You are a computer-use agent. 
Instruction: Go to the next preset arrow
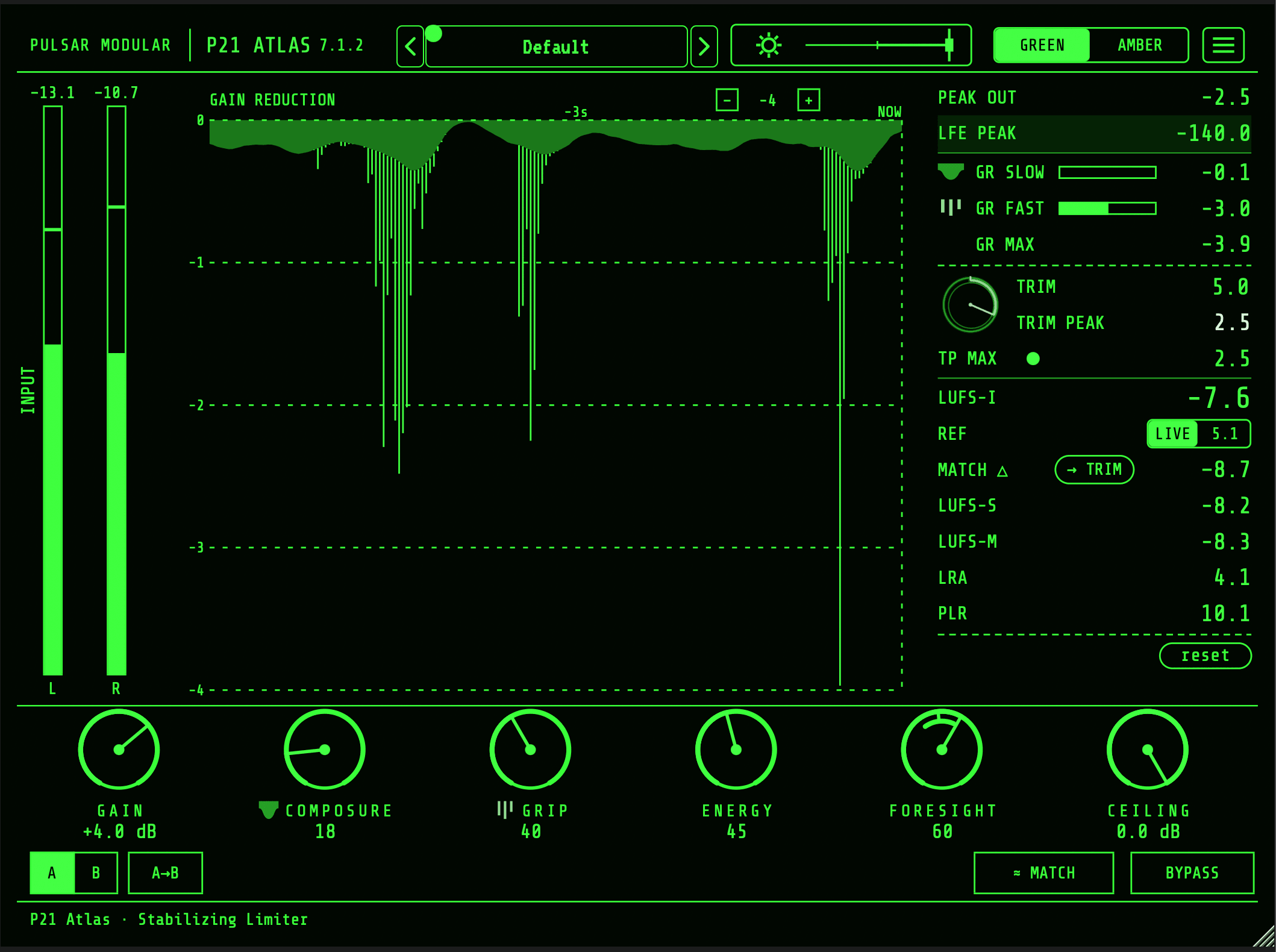(x=704, y=46)
